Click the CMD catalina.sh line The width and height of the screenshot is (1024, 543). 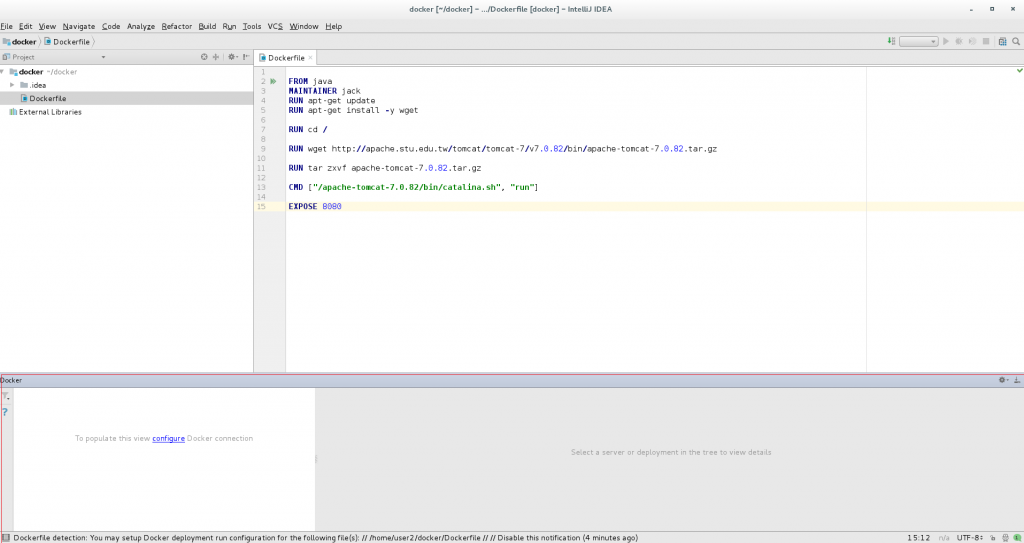pos(413,187)
